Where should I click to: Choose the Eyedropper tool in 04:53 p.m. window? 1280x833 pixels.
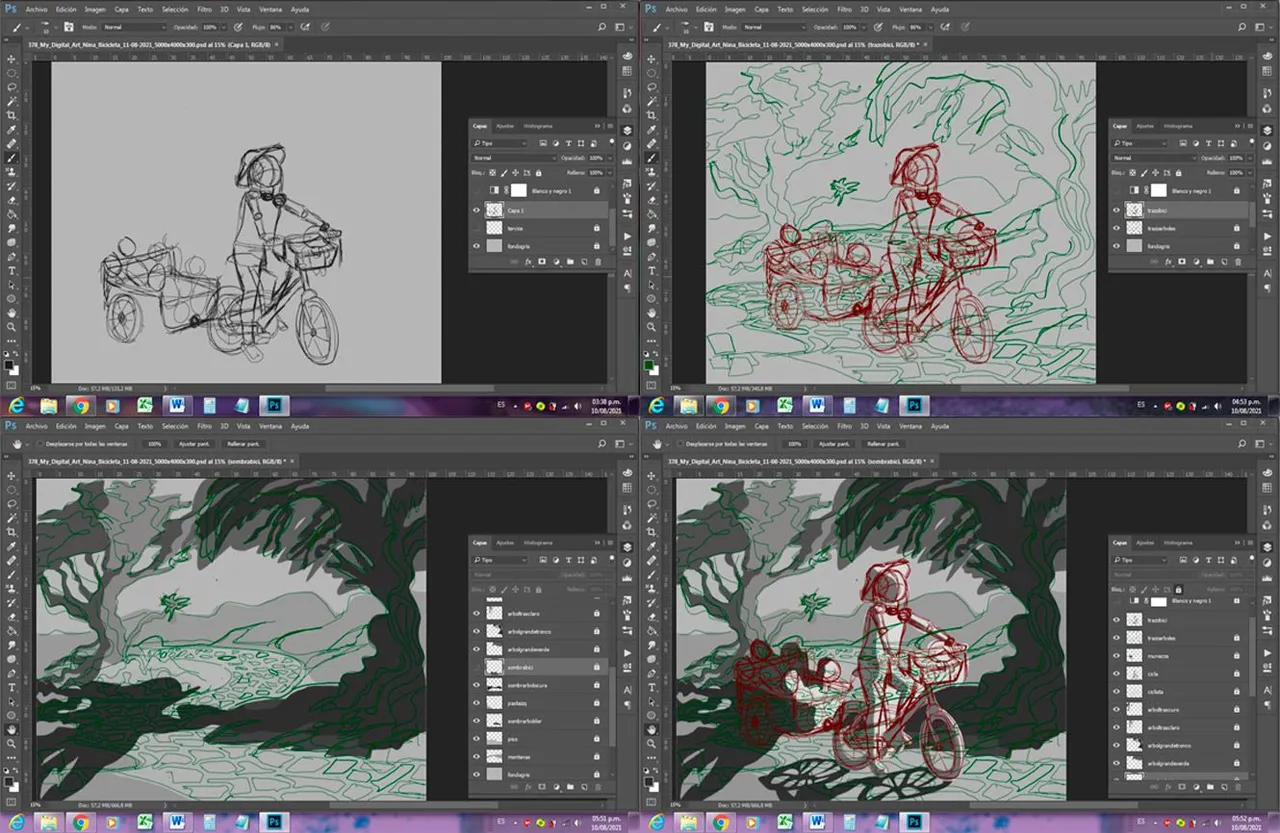pos(653,130)
